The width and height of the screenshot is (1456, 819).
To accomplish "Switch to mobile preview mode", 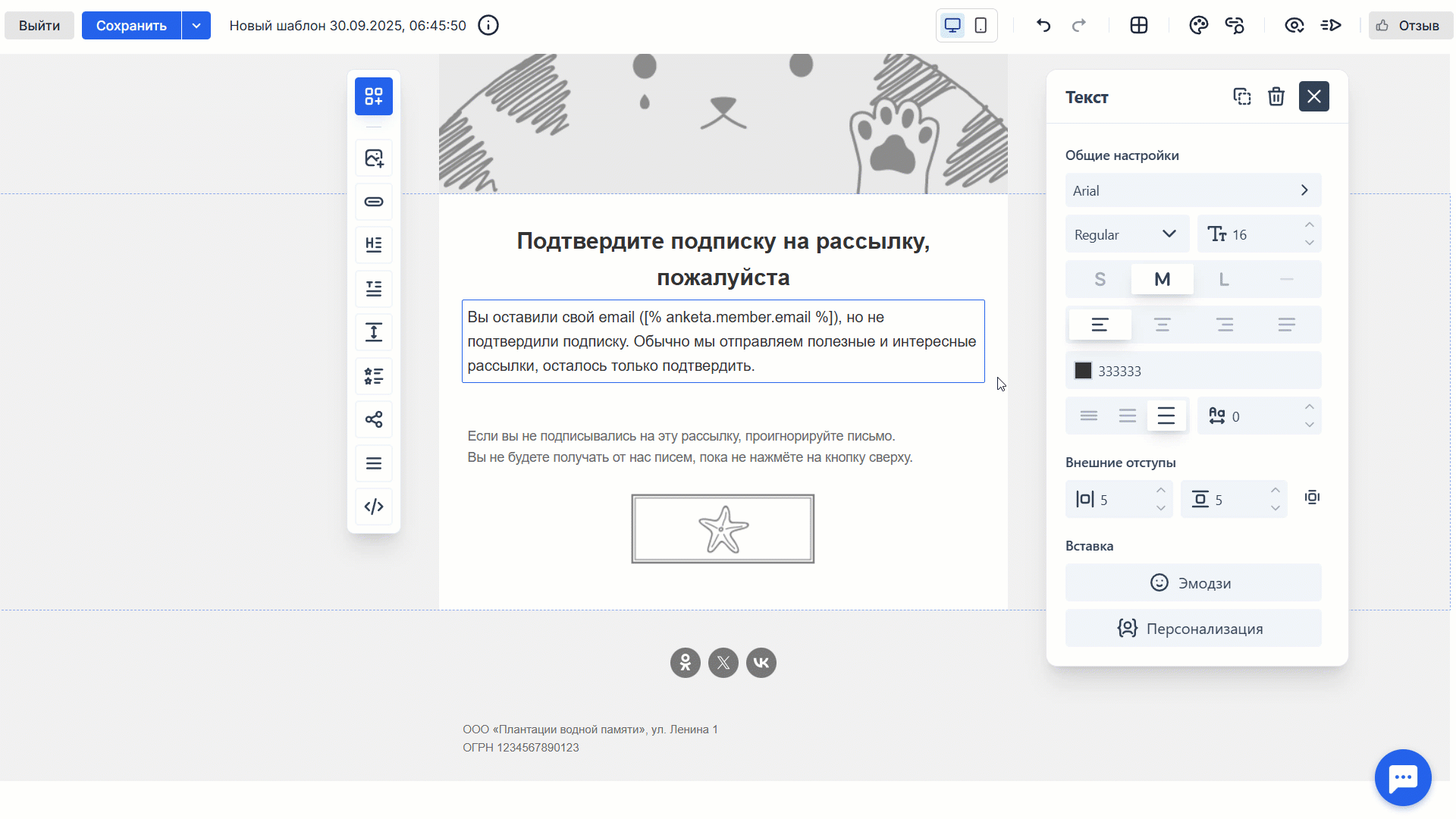I will (981, 25).
